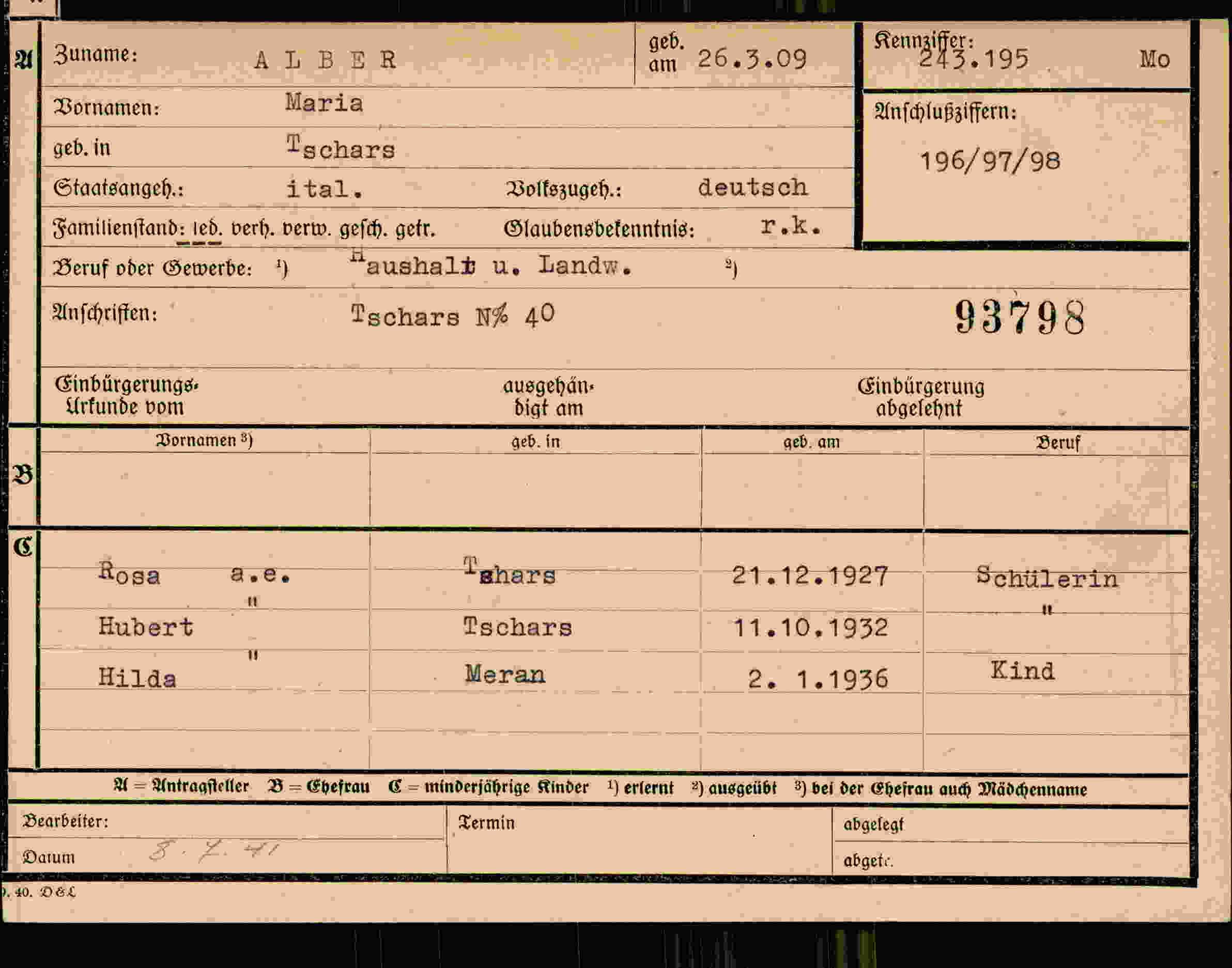1232x968 pixels.
Task: Click the child's name 'Rosa'
Action: 129,573
